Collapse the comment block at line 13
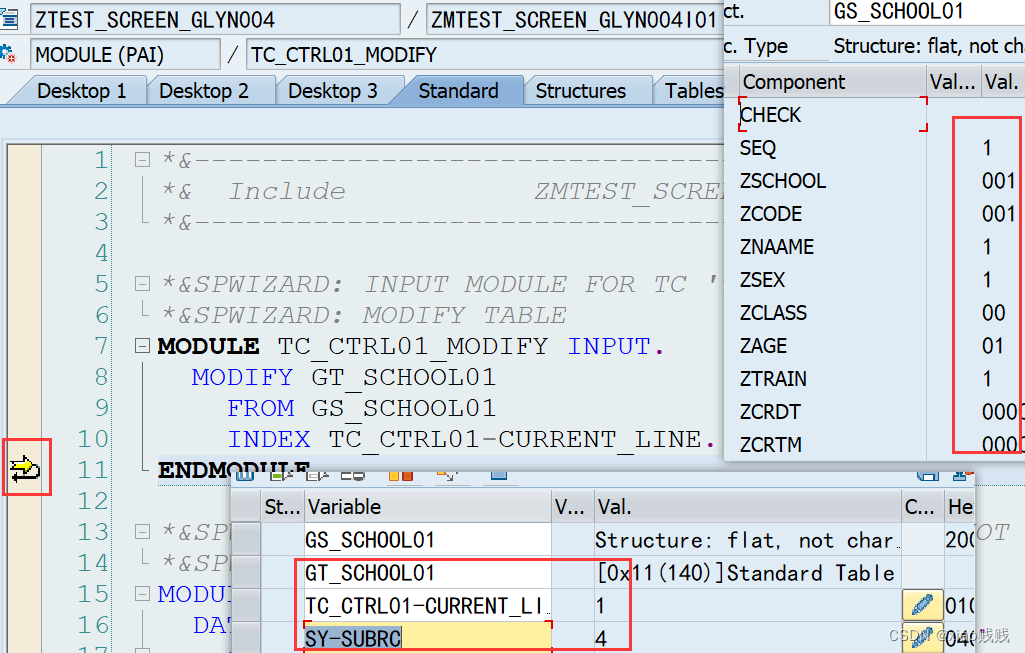Screen dimensions: 1025x653 tap(142, 531)
